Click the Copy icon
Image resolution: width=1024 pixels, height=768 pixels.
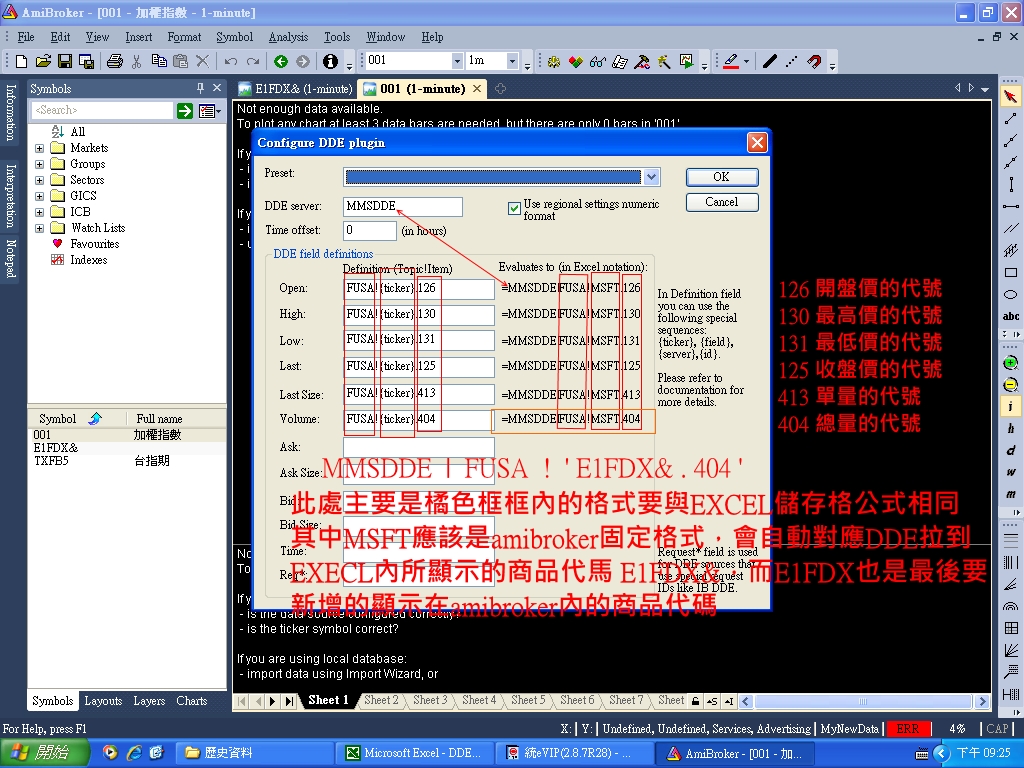159,61
